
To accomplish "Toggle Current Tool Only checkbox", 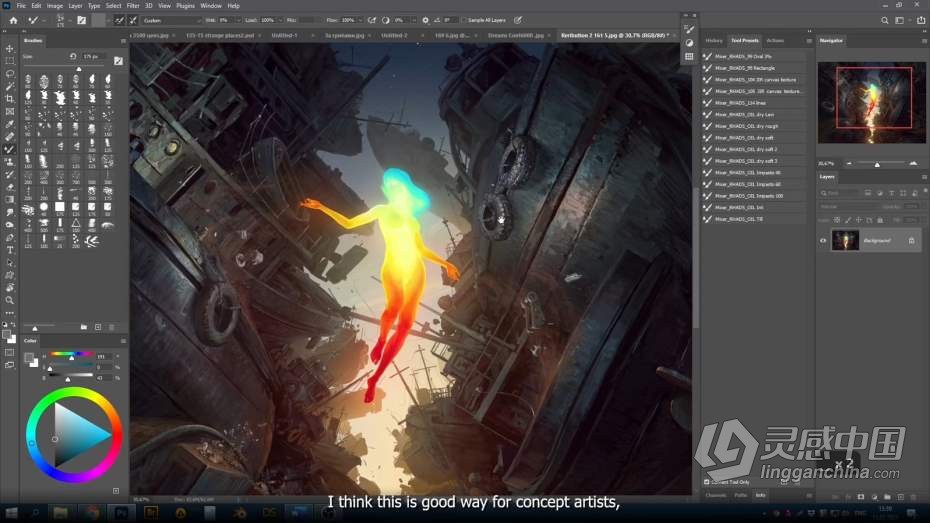I will click(x=706, y=482).
